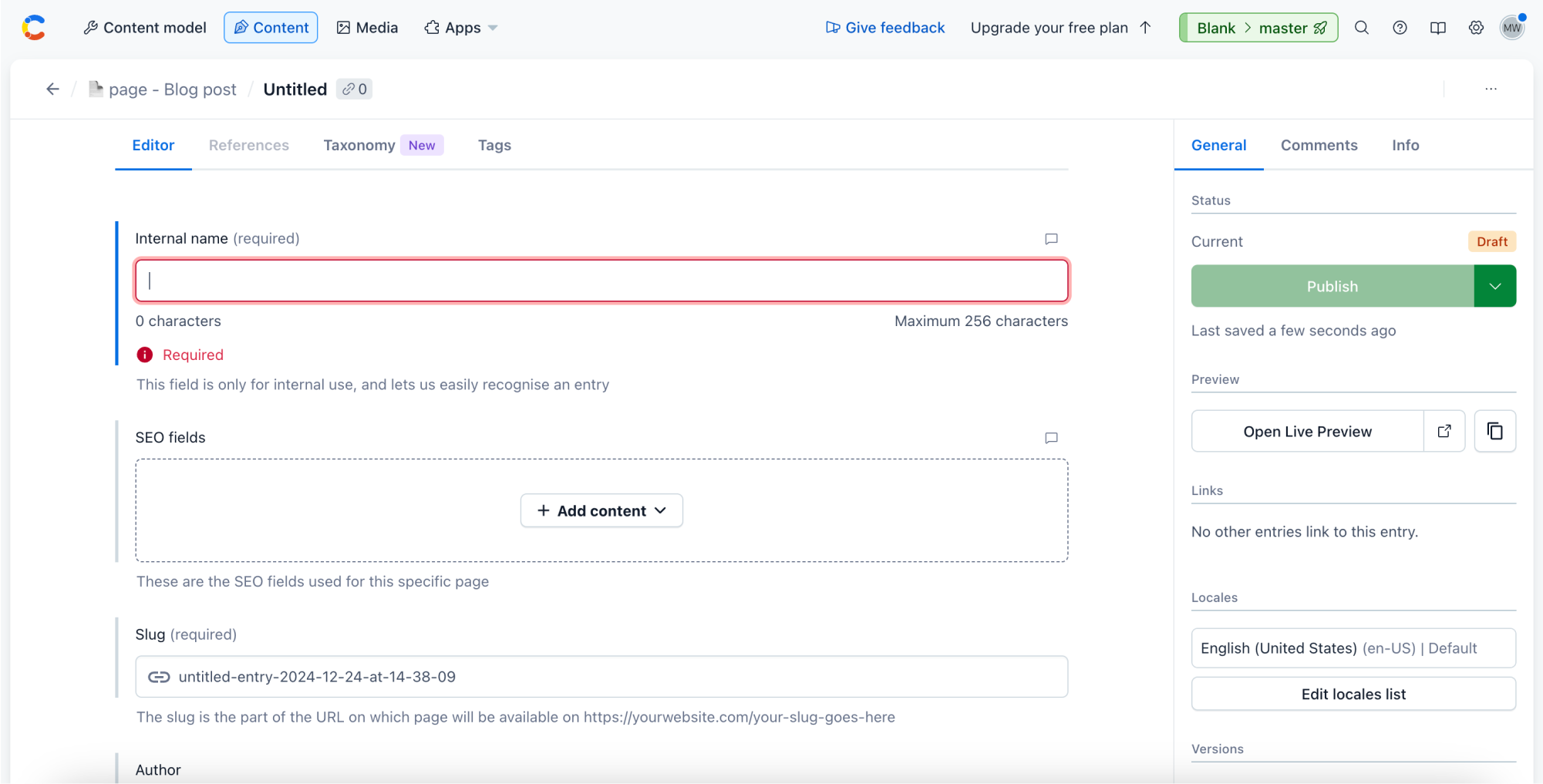
Task: Switch to the References tab
Action: pyautogui.click(x=248, y=145)
